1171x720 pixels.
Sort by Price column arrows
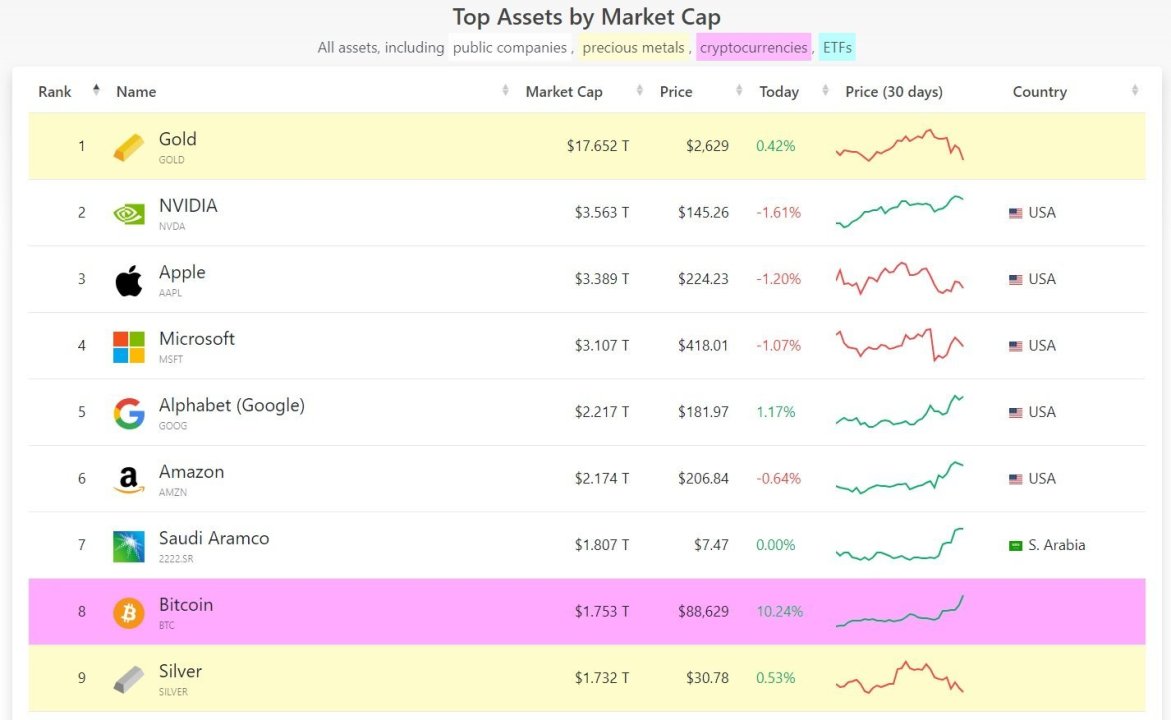tap(739, 91)
